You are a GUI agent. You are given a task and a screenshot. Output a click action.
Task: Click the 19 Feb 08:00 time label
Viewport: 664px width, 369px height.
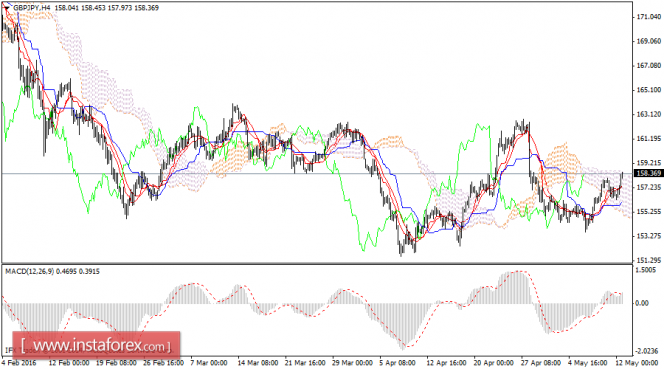[116, 363]
